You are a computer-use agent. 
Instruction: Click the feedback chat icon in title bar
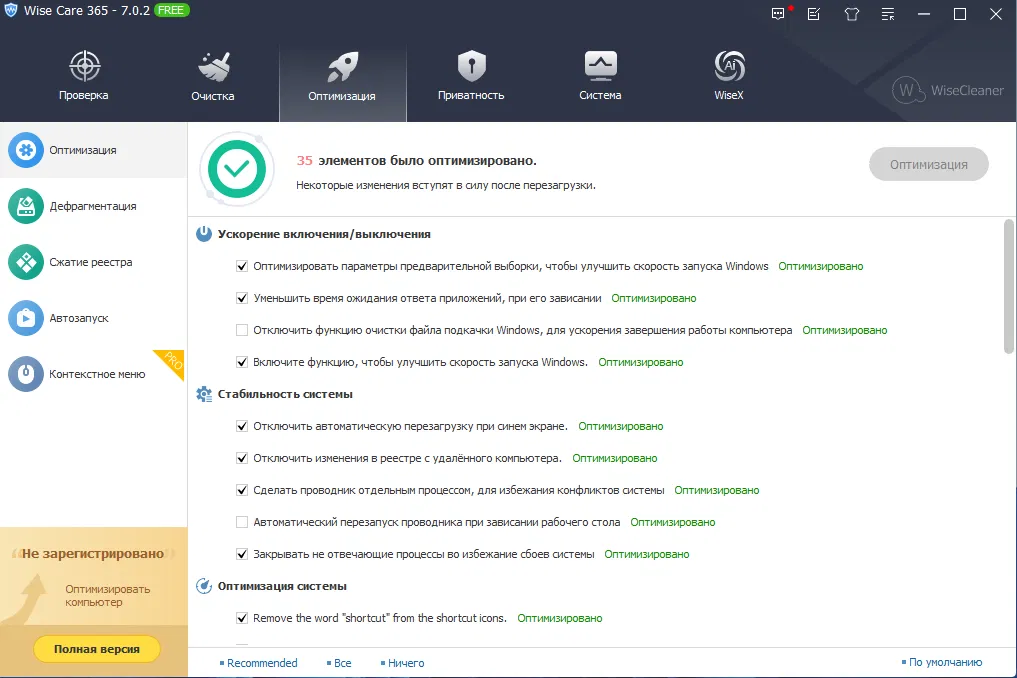pos(778,14)
